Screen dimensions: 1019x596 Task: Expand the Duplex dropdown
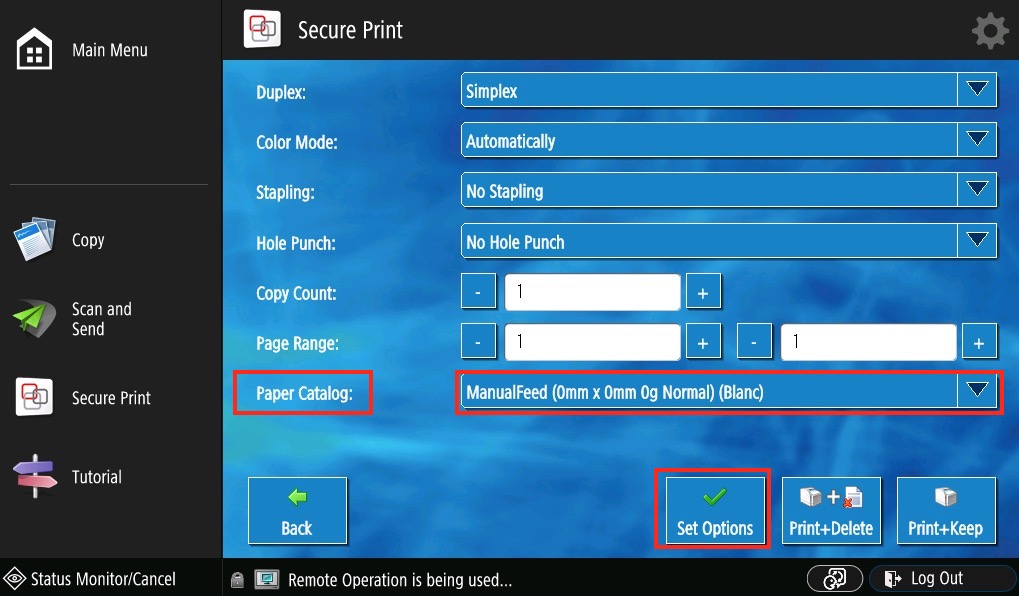coord(976,91)
